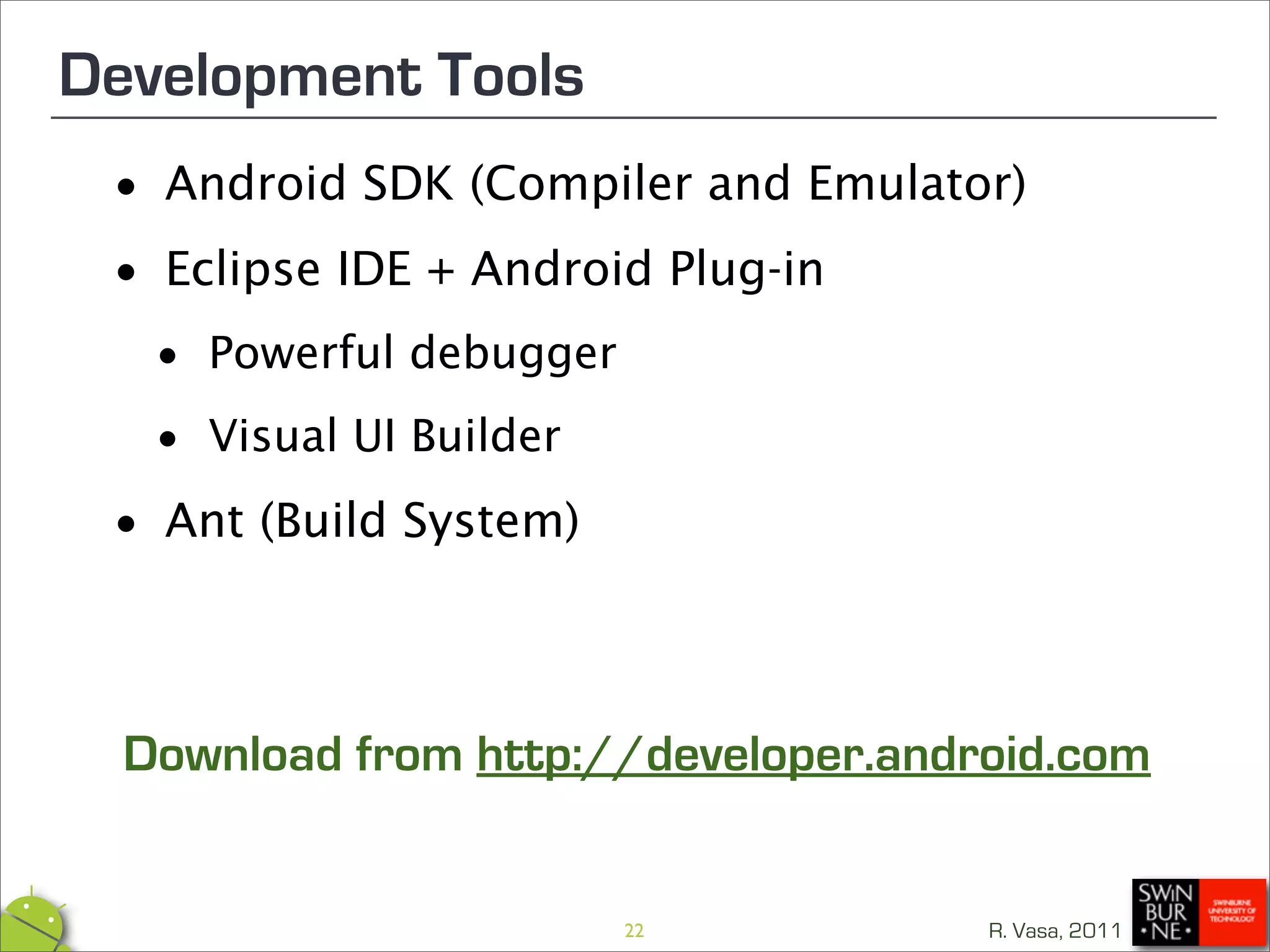The image size is (1270, 952).
Task: Click the Swinburne university logo
Action: click(1199, 912)
